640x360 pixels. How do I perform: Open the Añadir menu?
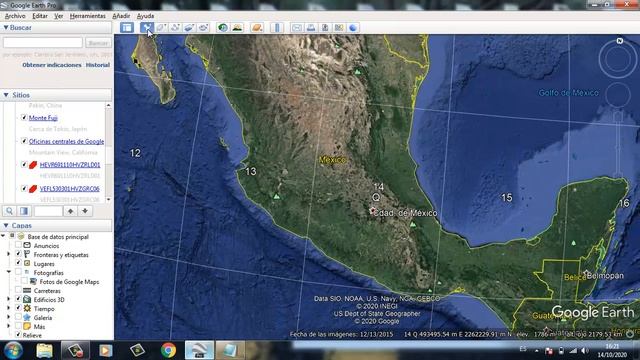point(121,16)
